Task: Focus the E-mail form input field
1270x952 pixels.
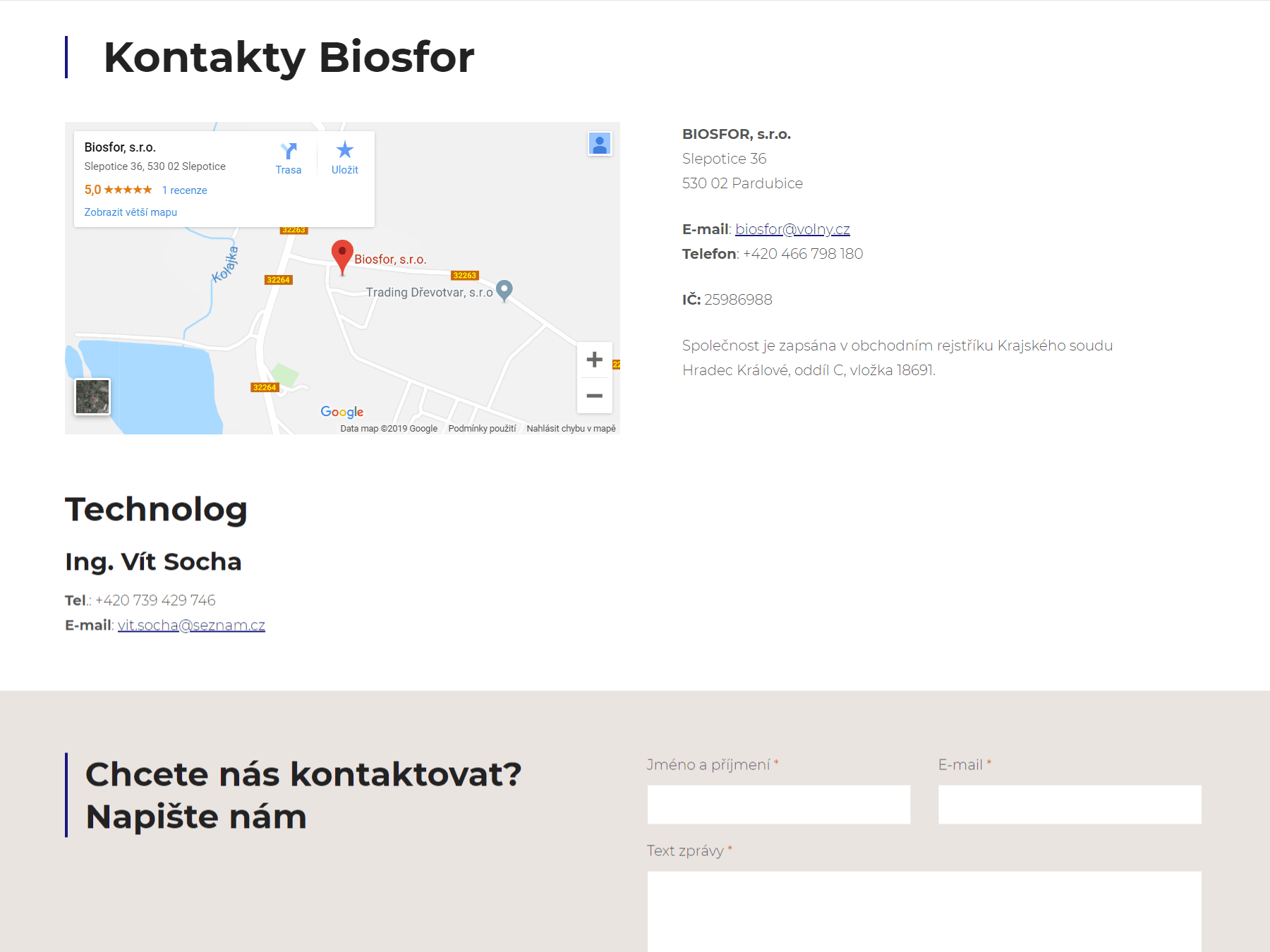Action: point(1069,805)
